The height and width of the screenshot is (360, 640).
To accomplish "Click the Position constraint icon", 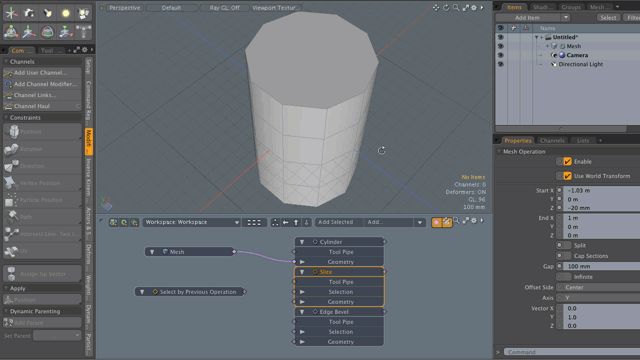I will click(x=13, y=131).
